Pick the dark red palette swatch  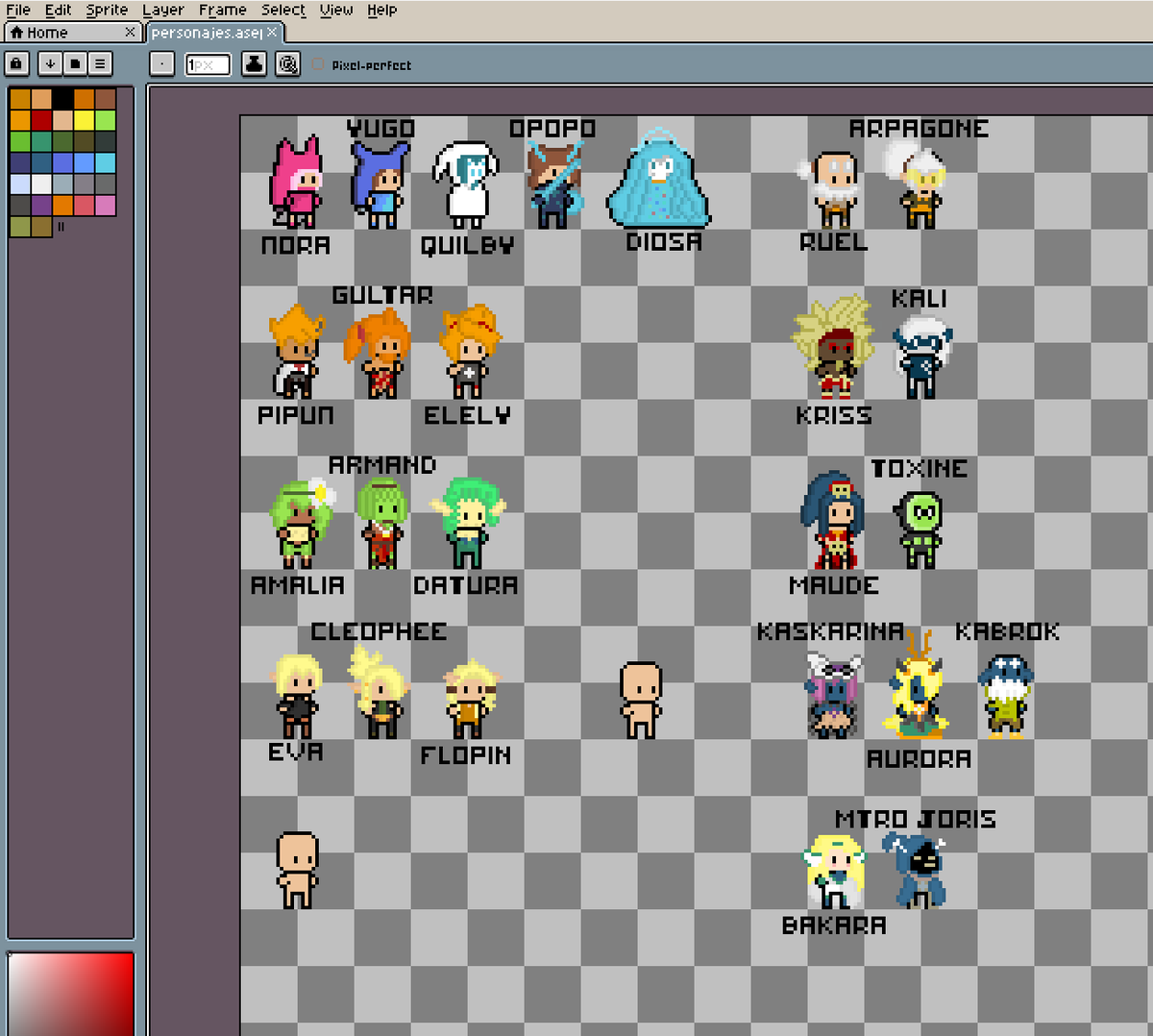coord(41,120)
